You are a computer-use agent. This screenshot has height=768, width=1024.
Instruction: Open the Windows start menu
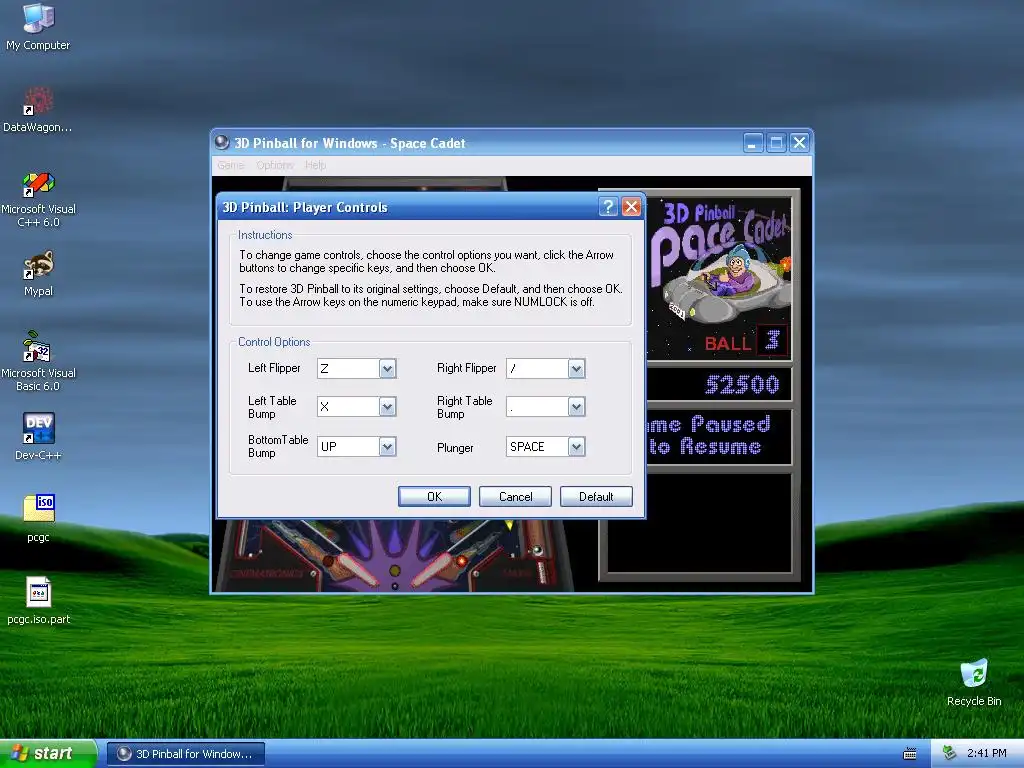coord(48,754)
